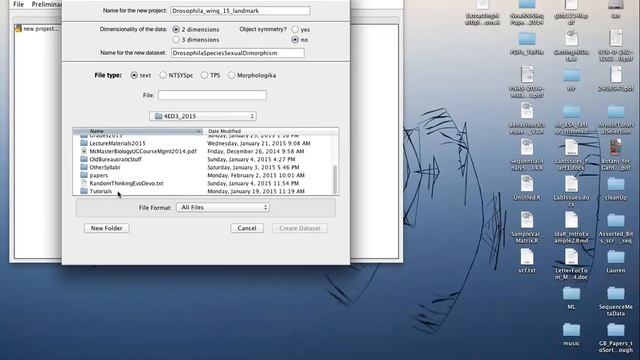Click the date Monday, February 2, 2015
This screenshot has width=640, height=360.
[x=256, y=175]
